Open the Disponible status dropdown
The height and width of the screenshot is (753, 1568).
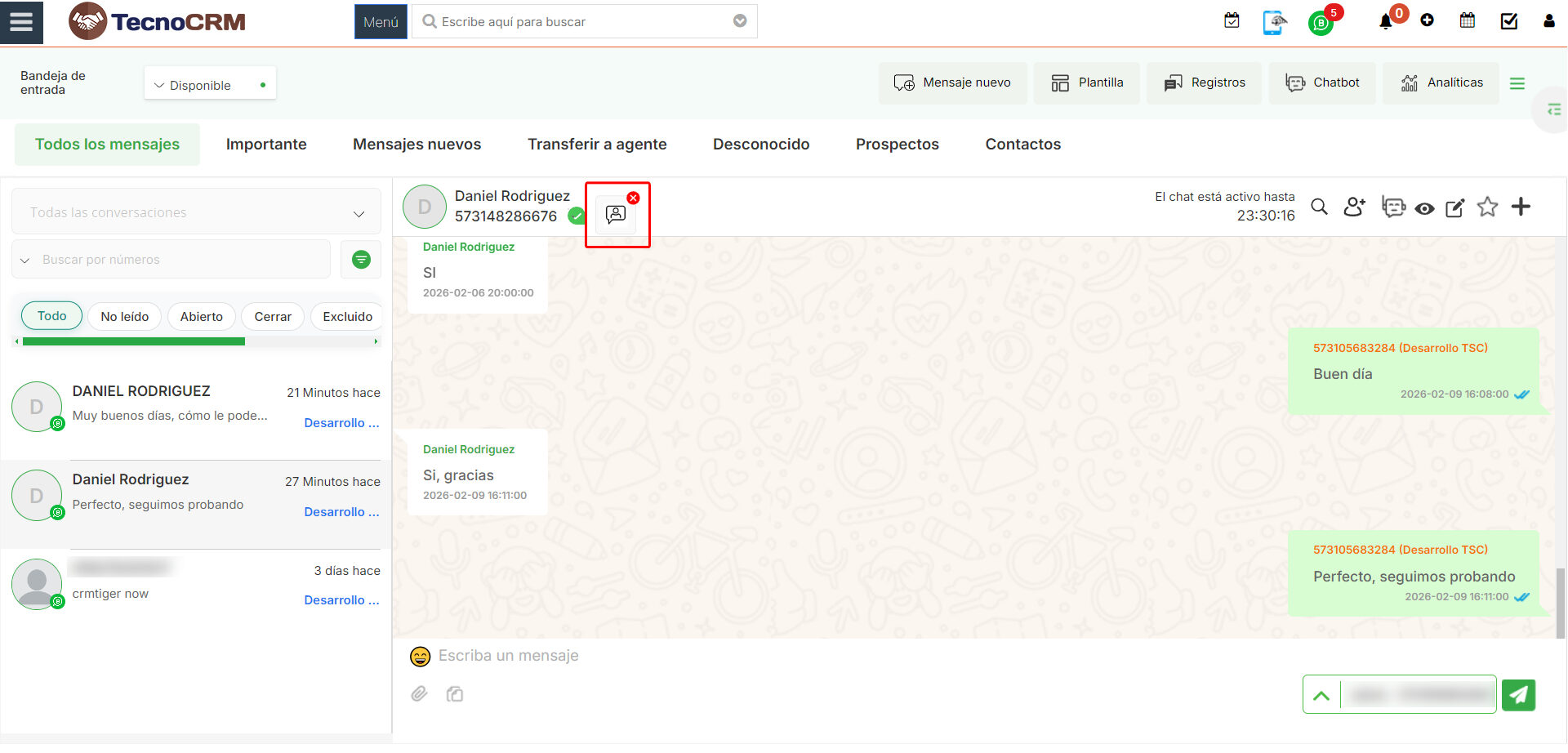pos(210,85)
